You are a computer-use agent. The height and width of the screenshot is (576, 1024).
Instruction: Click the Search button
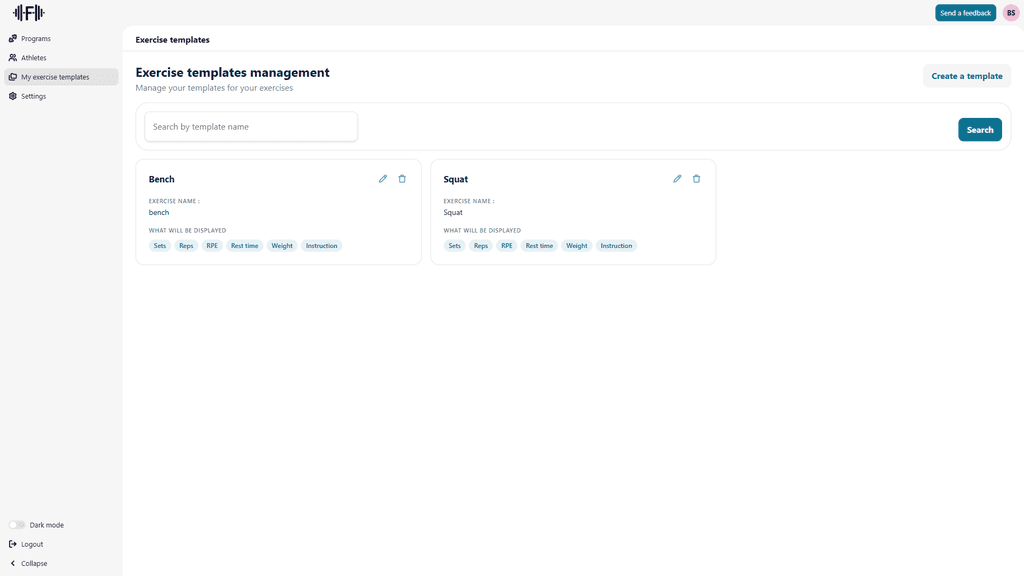[x=979, y=130]
